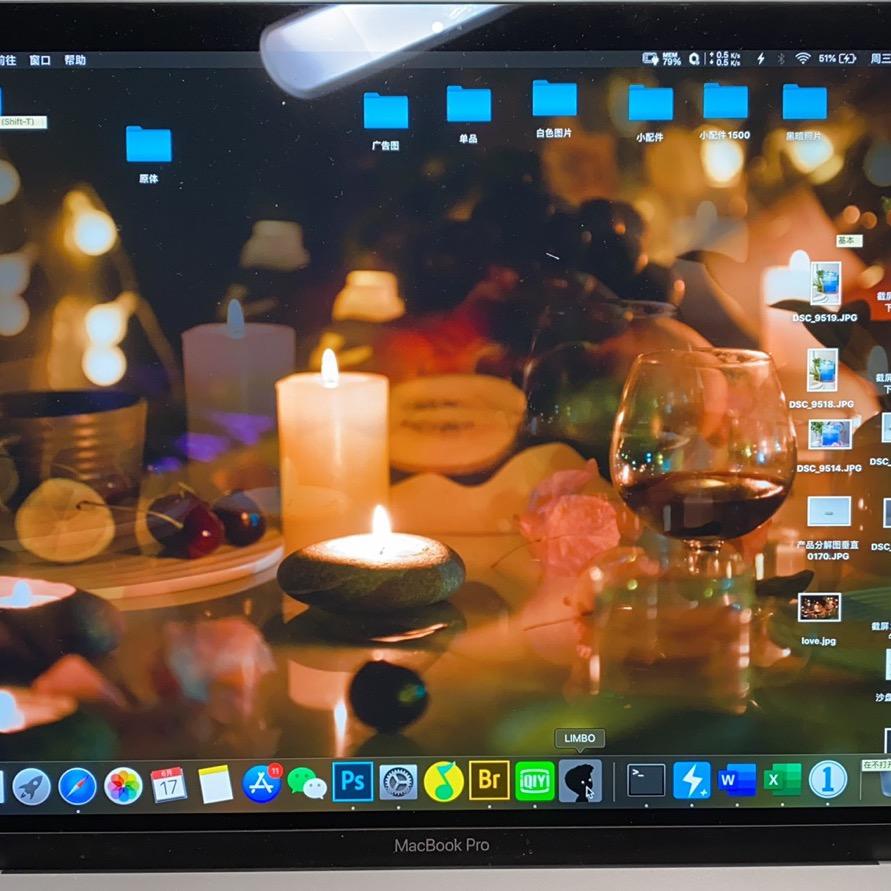This screenshot has height=891, width=891.
Task: Launch iQIYI video app
Action: (x=535, y=780)
